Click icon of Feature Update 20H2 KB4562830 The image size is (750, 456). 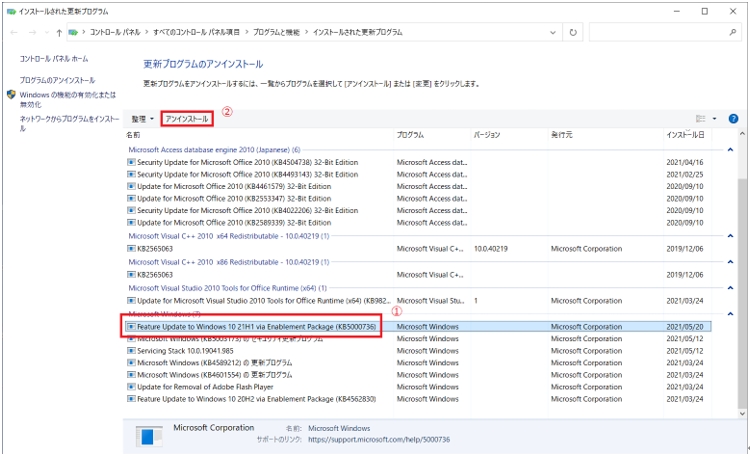(x=131, y=399)
